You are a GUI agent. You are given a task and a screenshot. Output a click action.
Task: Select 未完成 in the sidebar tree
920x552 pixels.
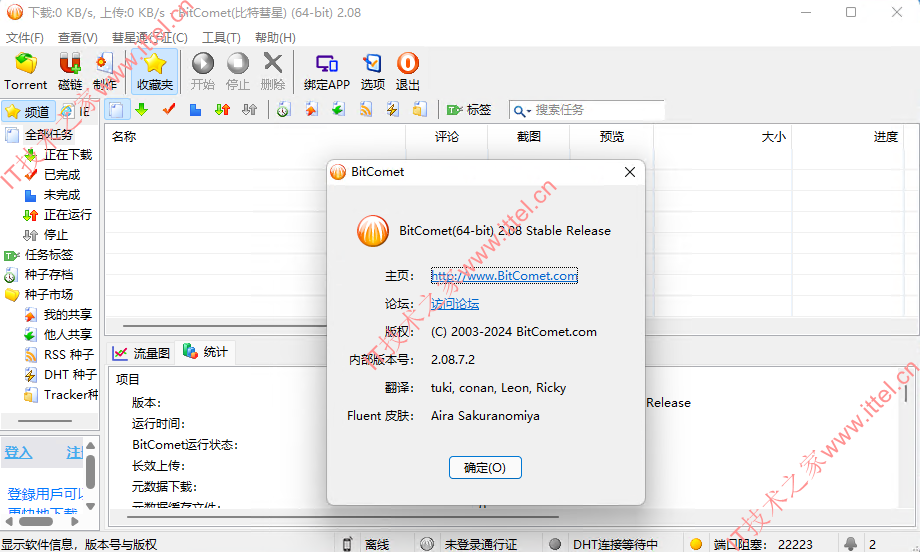point(62,195)
